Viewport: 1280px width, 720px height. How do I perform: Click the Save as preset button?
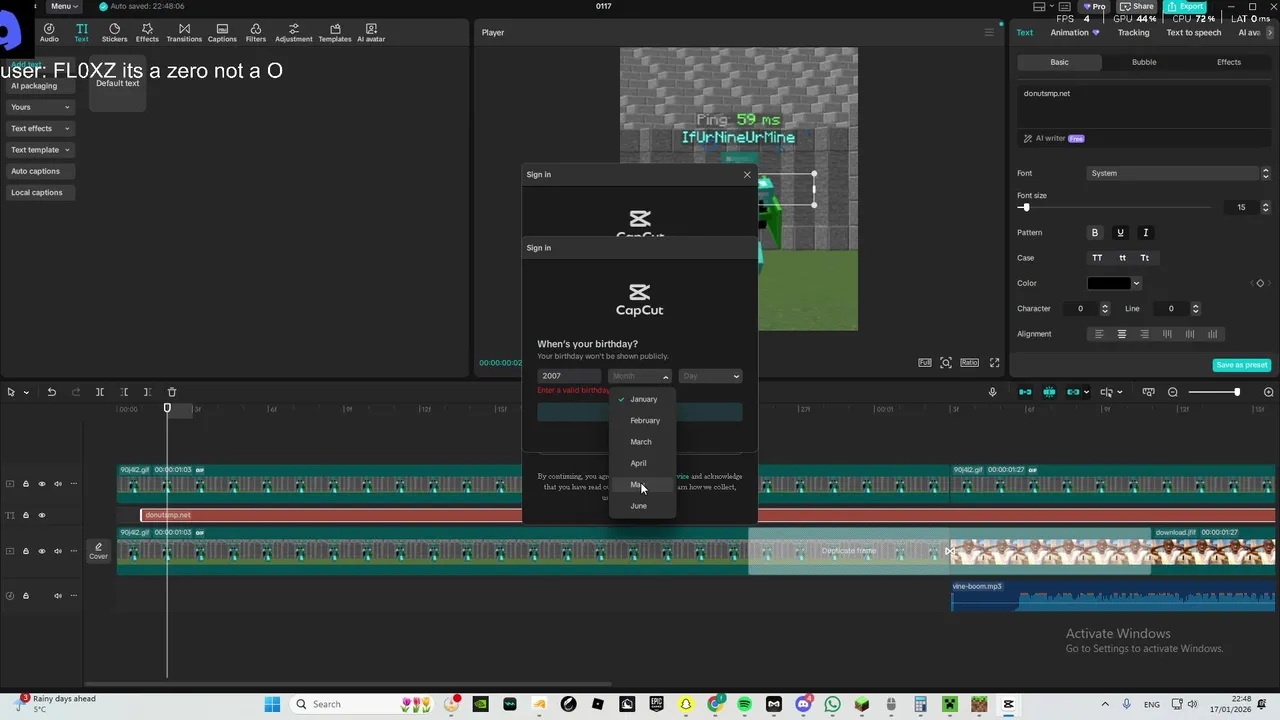1241,365
